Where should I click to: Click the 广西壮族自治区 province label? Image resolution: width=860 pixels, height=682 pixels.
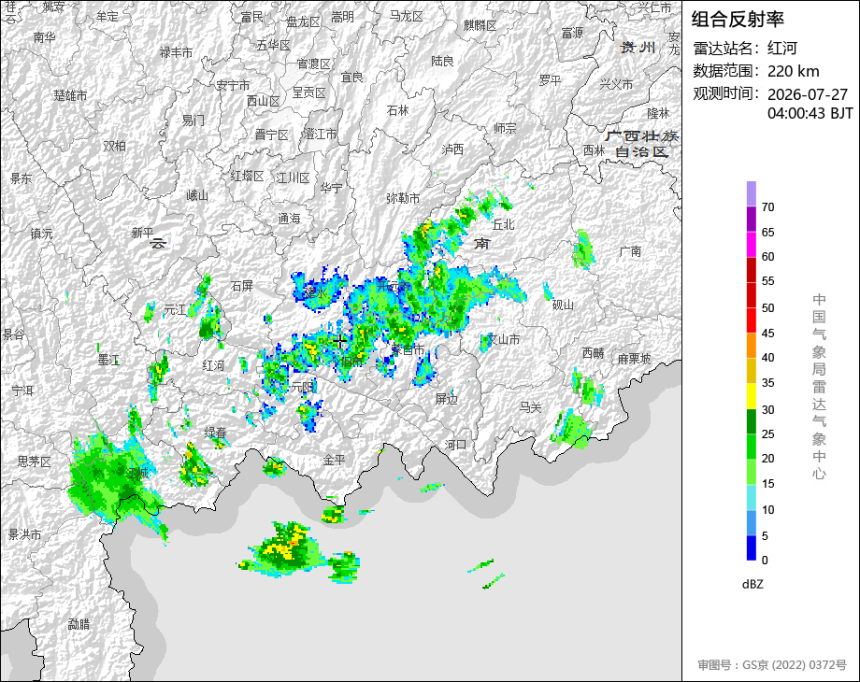tap(642, 144)
